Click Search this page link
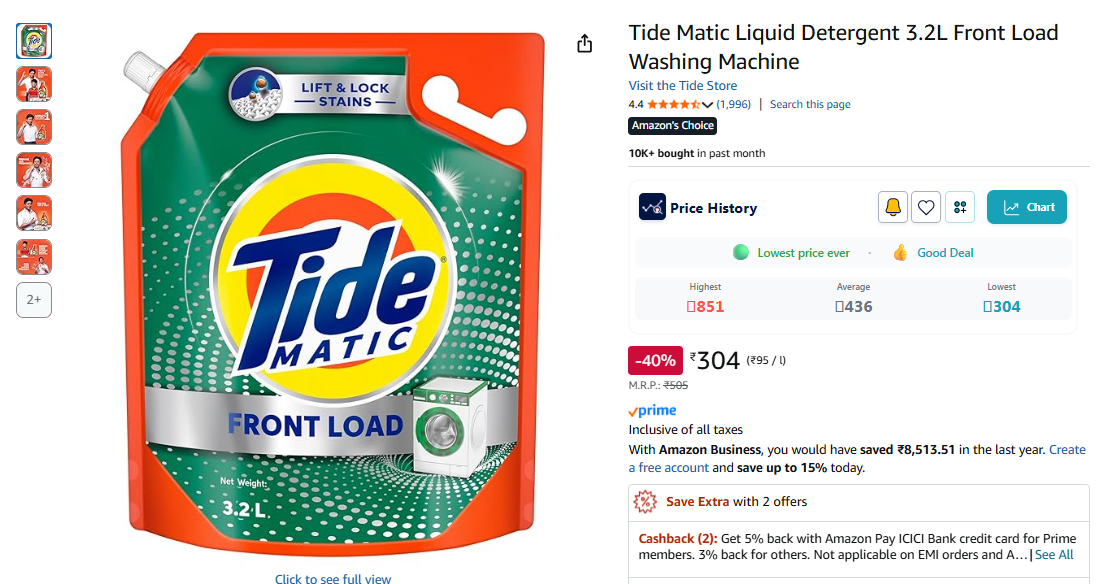 [810, 104]
